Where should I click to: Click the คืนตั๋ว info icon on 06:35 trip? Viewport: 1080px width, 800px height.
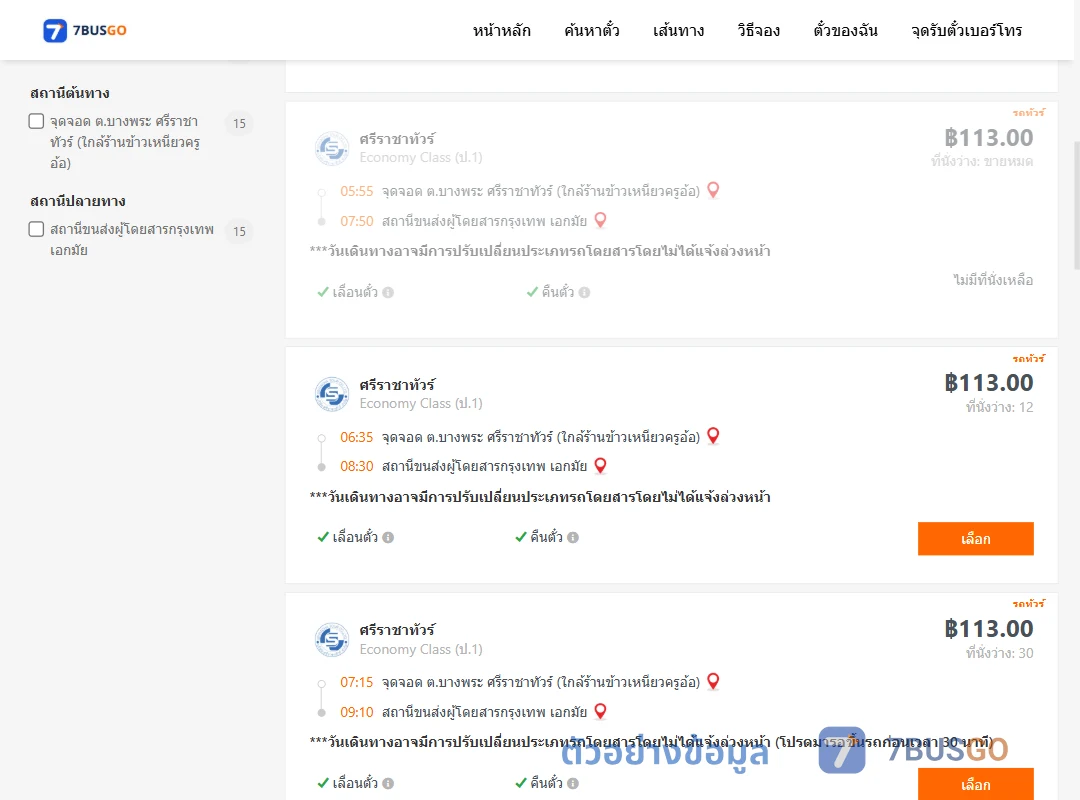click(573, 537)
